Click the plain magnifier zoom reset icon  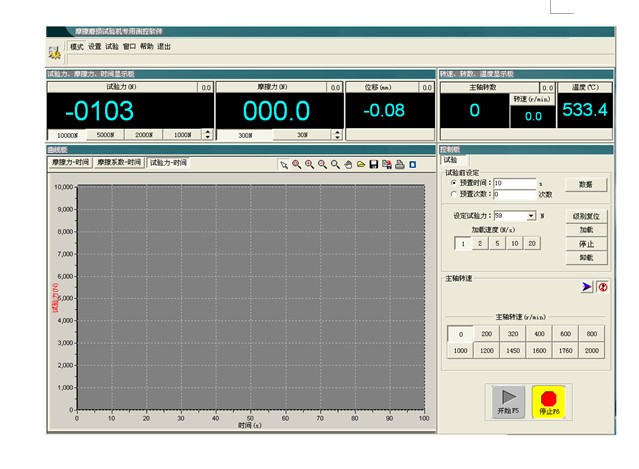click(335, 165)
